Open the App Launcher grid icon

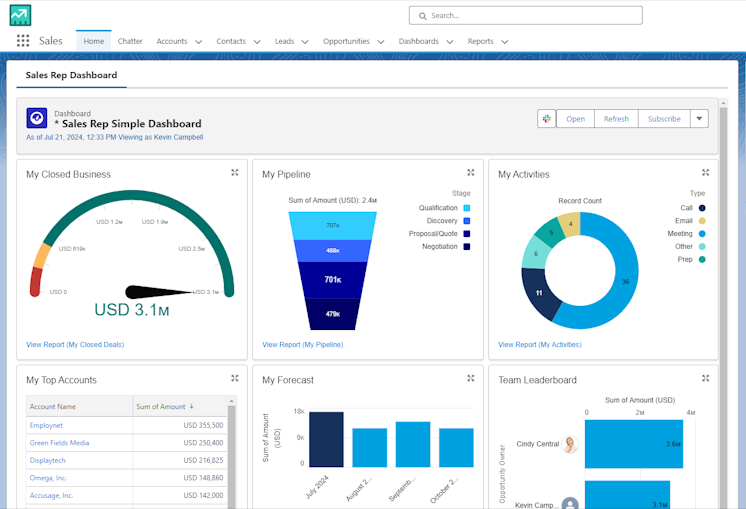(23, 41)
